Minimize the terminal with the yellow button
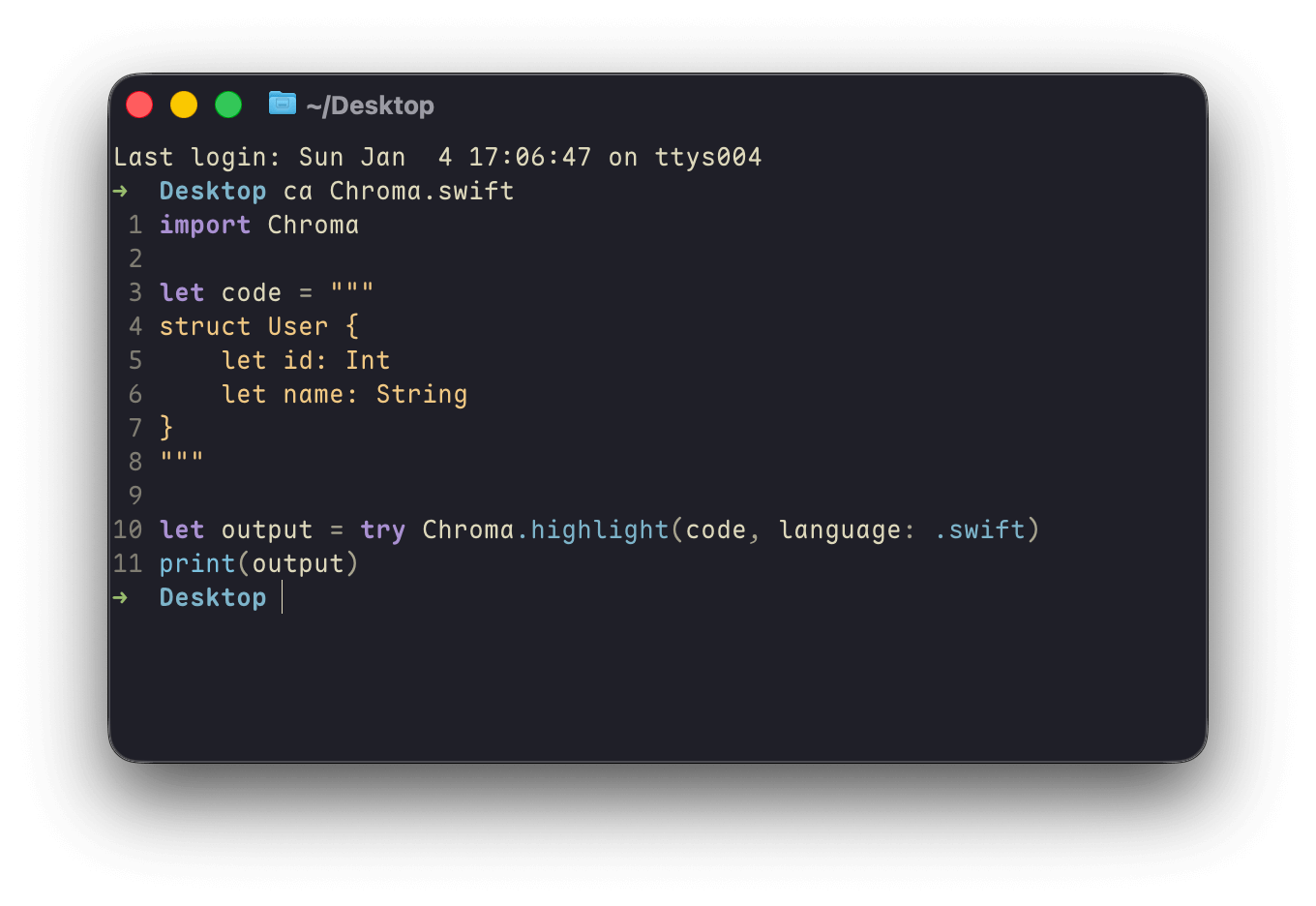Screen dimensions: 1316x906 (184, 105)
